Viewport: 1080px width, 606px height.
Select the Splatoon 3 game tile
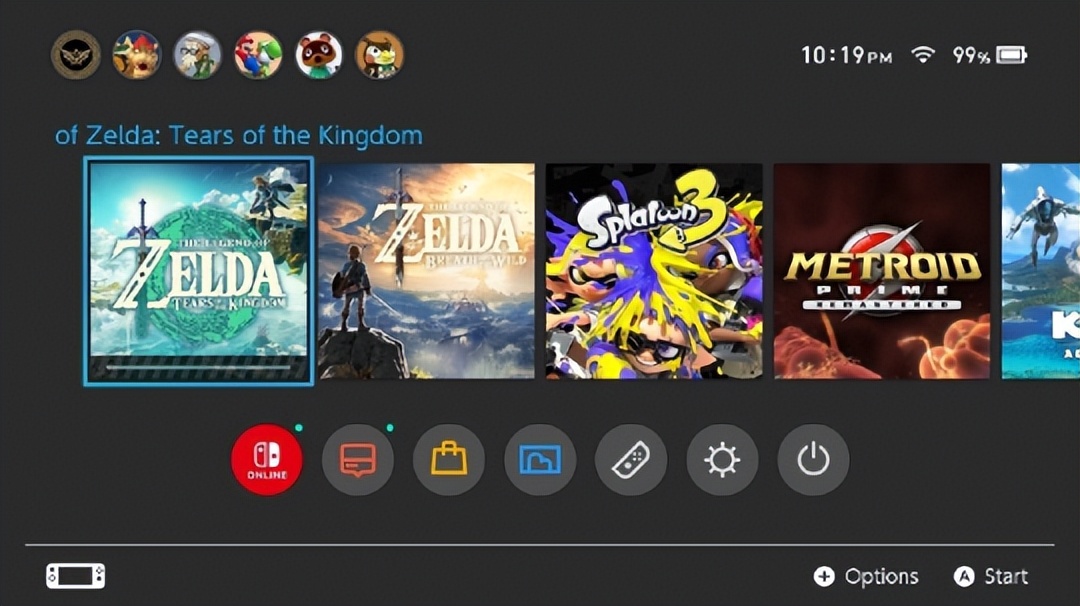coord(654,271)
